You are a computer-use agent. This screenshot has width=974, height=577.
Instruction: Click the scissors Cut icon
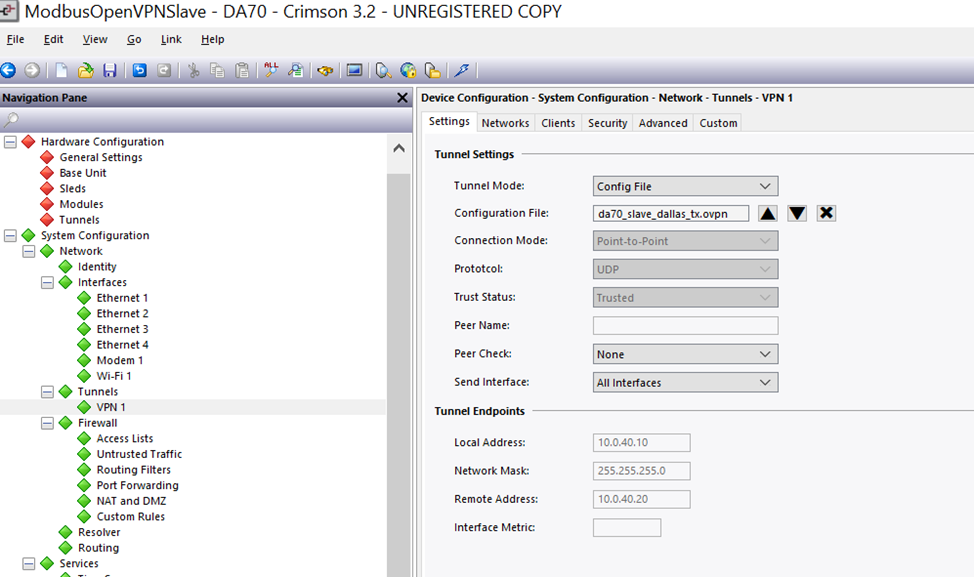(194, 71)
